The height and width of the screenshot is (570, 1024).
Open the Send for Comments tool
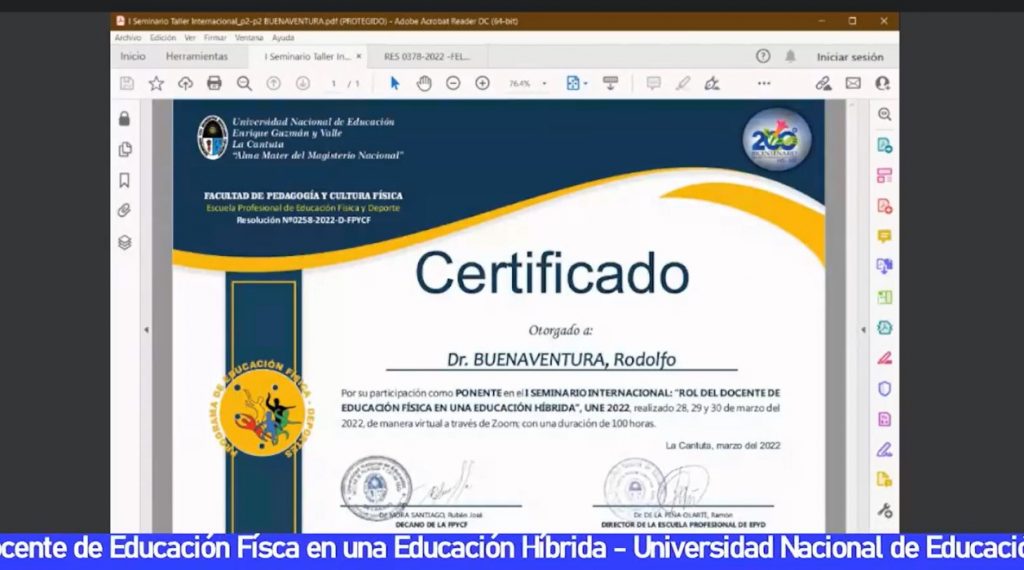(x=885, y=480)
